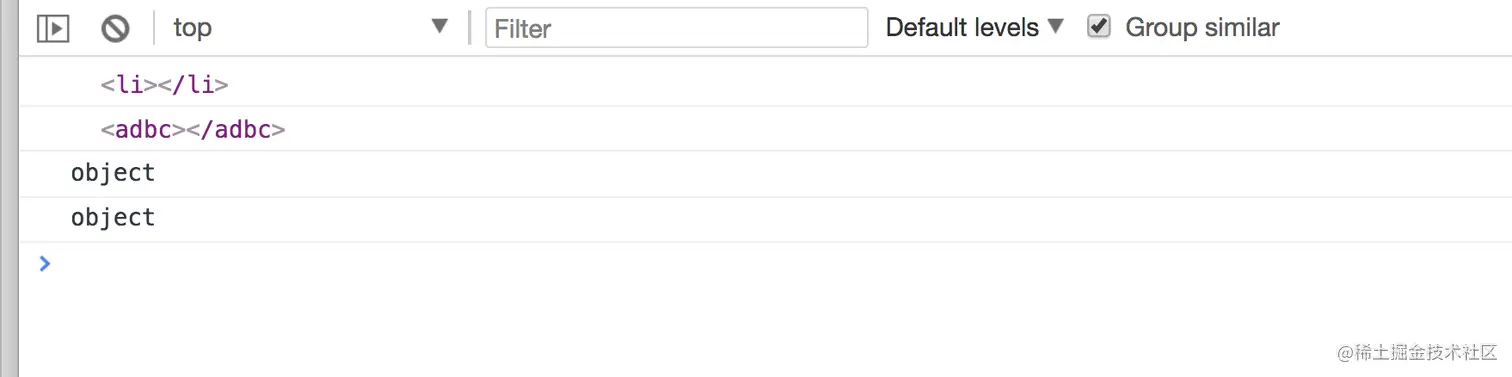This screenshot has height=377, width=1512.
Task: Uncheck the Group similar checkbox
Action: click(x=1099, y=26)
